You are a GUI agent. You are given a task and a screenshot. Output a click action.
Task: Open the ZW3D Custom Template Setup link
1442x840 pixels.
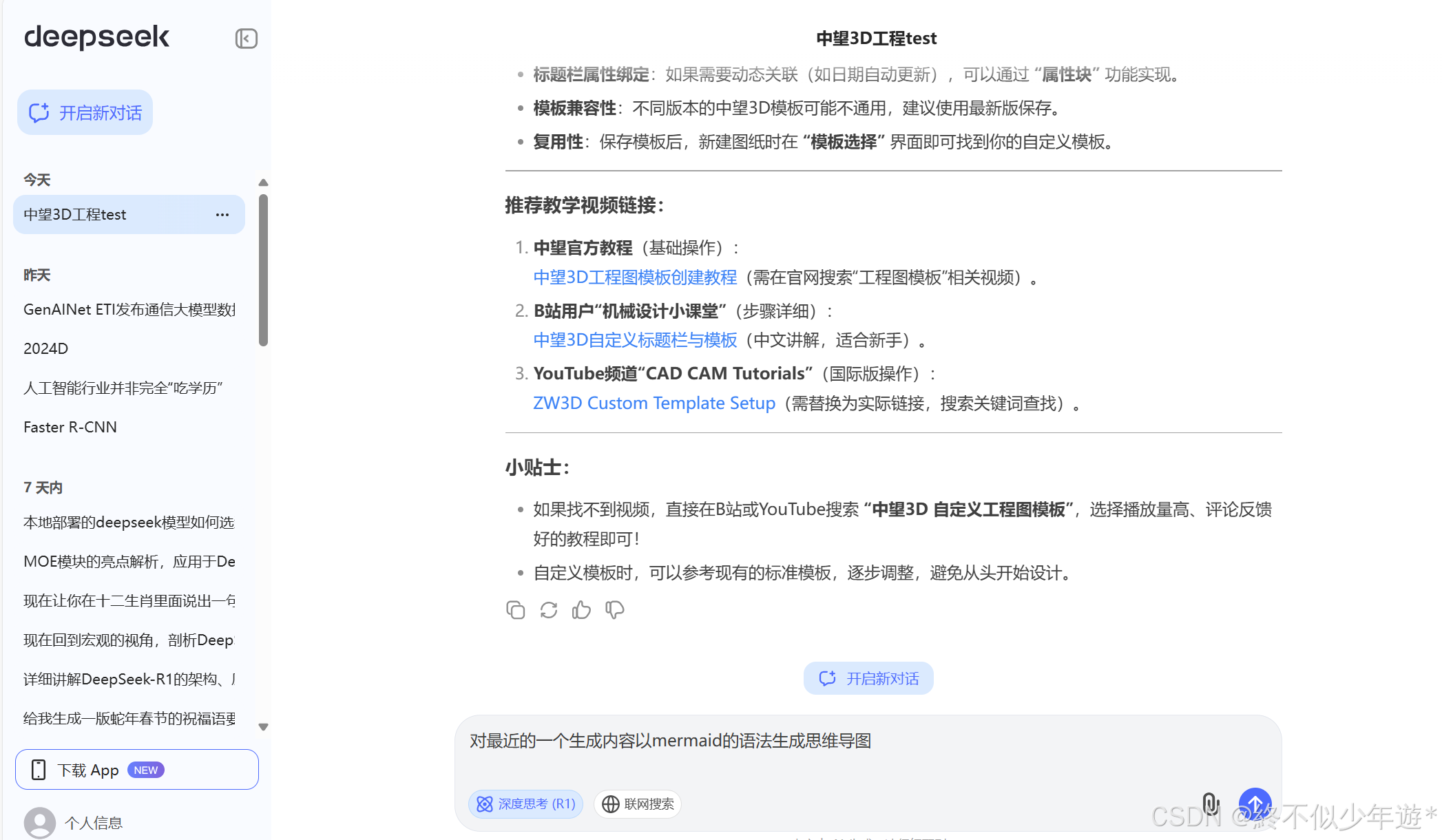coord(654,403)
